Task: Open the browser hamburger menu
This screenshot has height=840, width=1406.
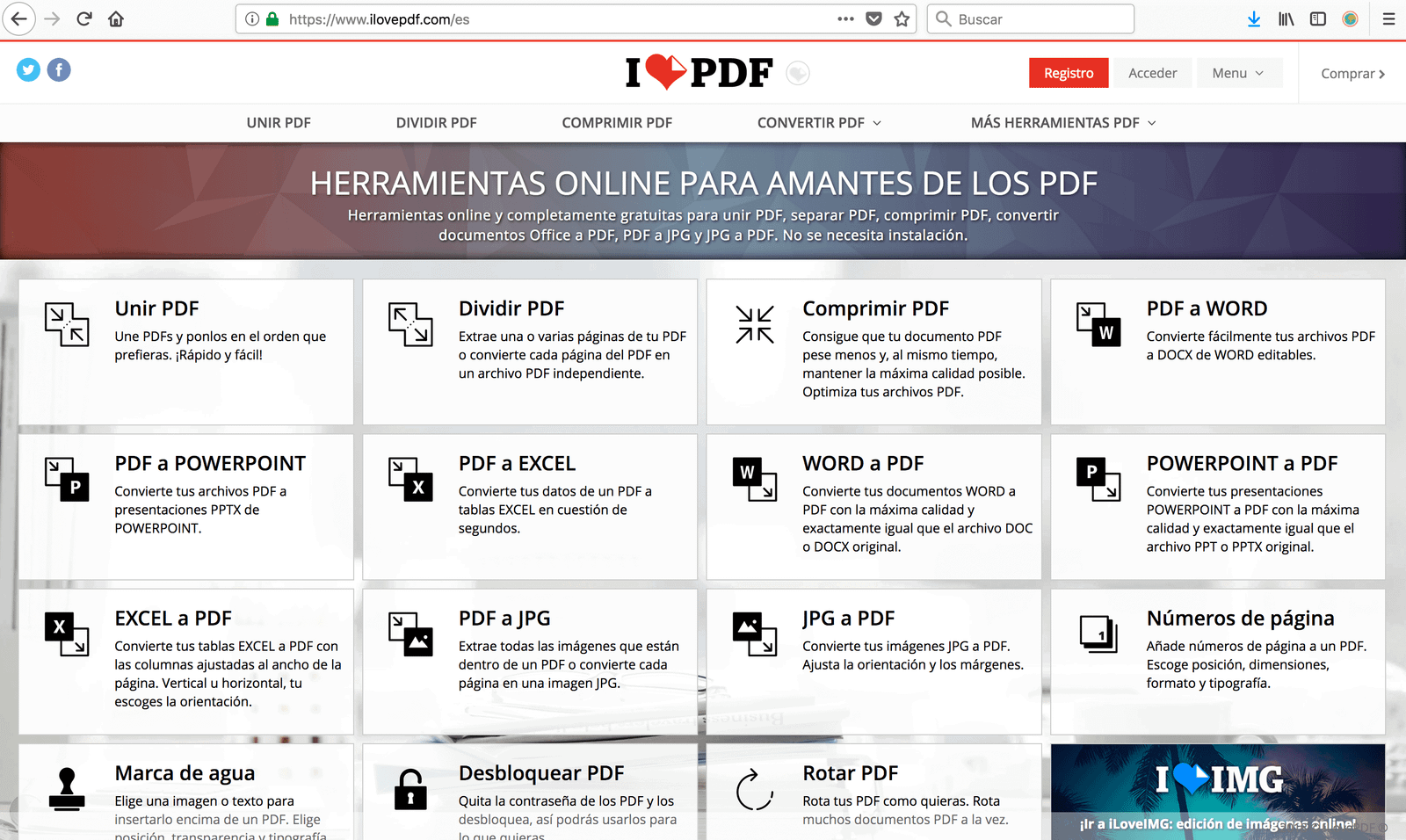Action: (1388, 18)
